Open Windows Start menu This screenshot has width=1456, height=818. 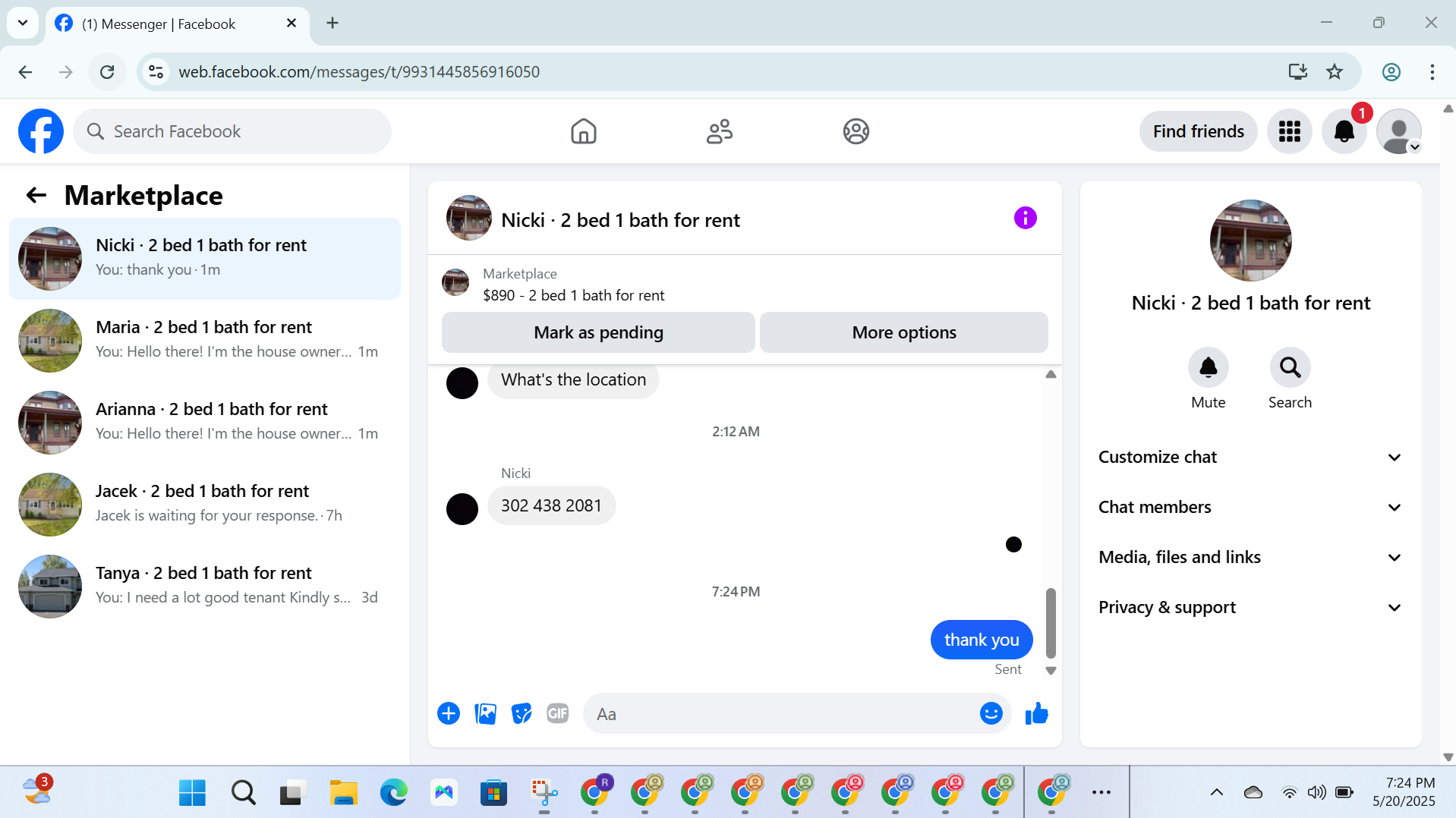pos(192,793)
